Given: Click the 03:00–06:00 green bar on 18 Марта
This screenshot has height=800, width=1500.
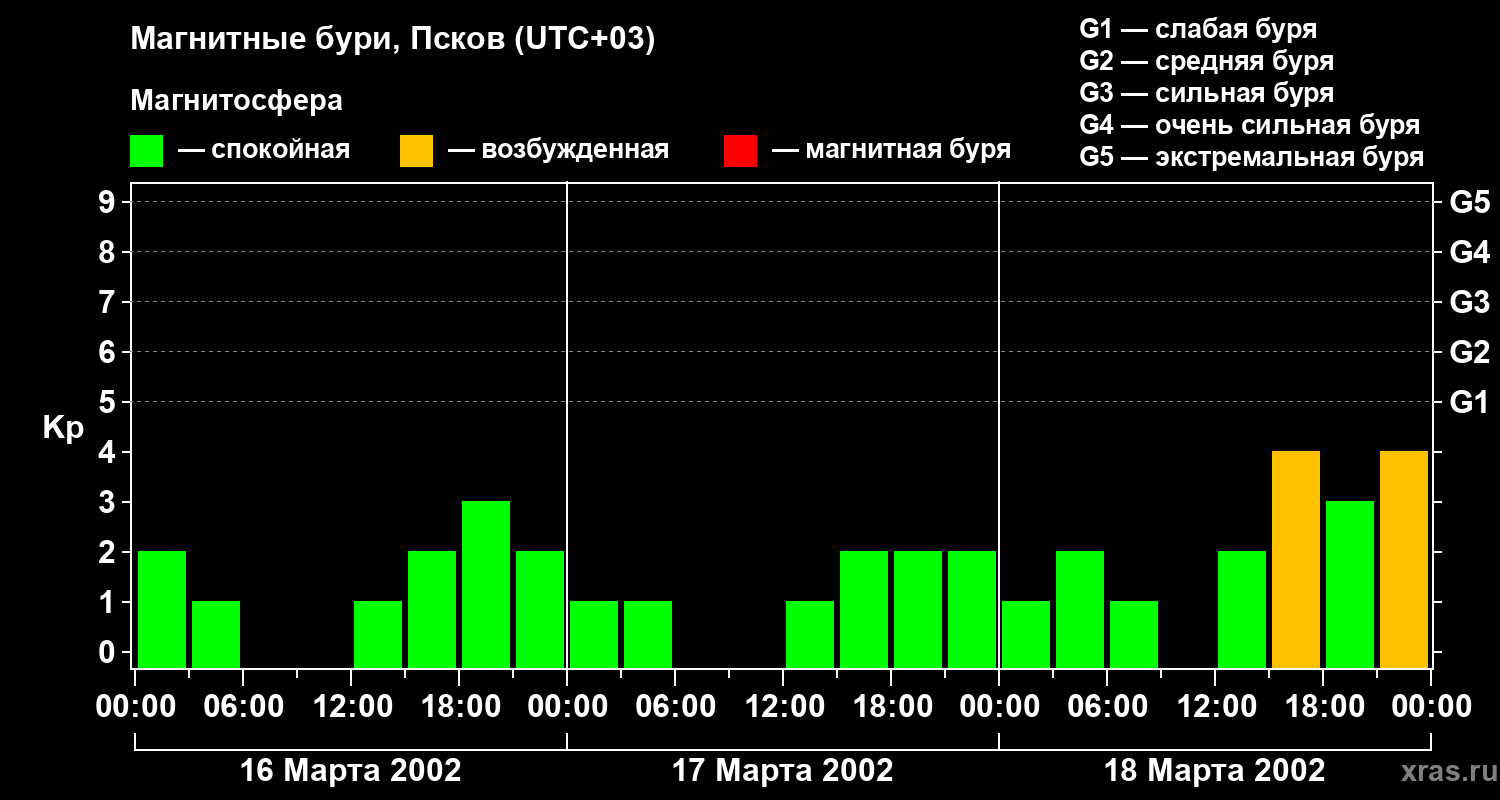Looking at the screenshot, I should click(x=1080, y=609).
